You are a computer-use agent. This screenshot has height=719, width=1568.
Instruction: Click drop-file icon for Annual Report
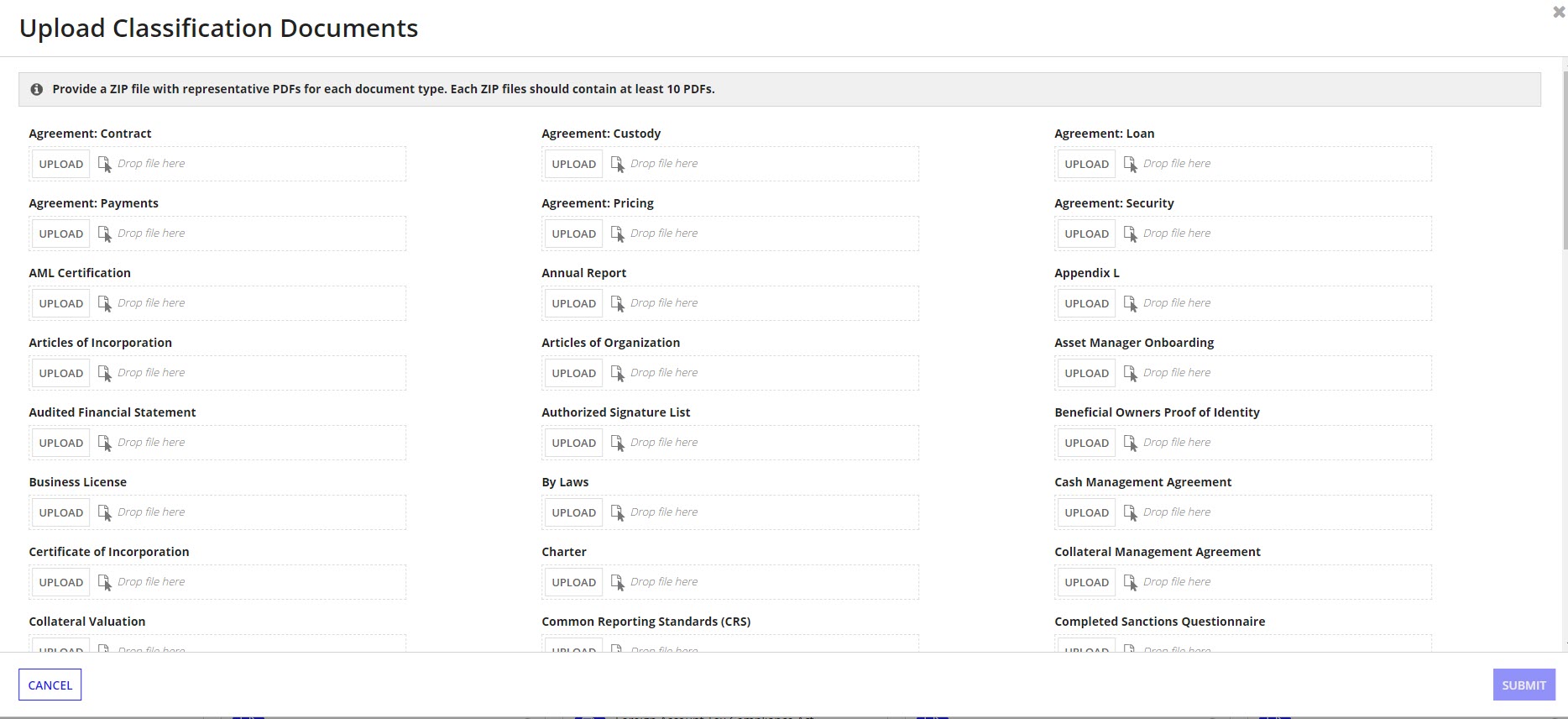click(x=618, y=303)
